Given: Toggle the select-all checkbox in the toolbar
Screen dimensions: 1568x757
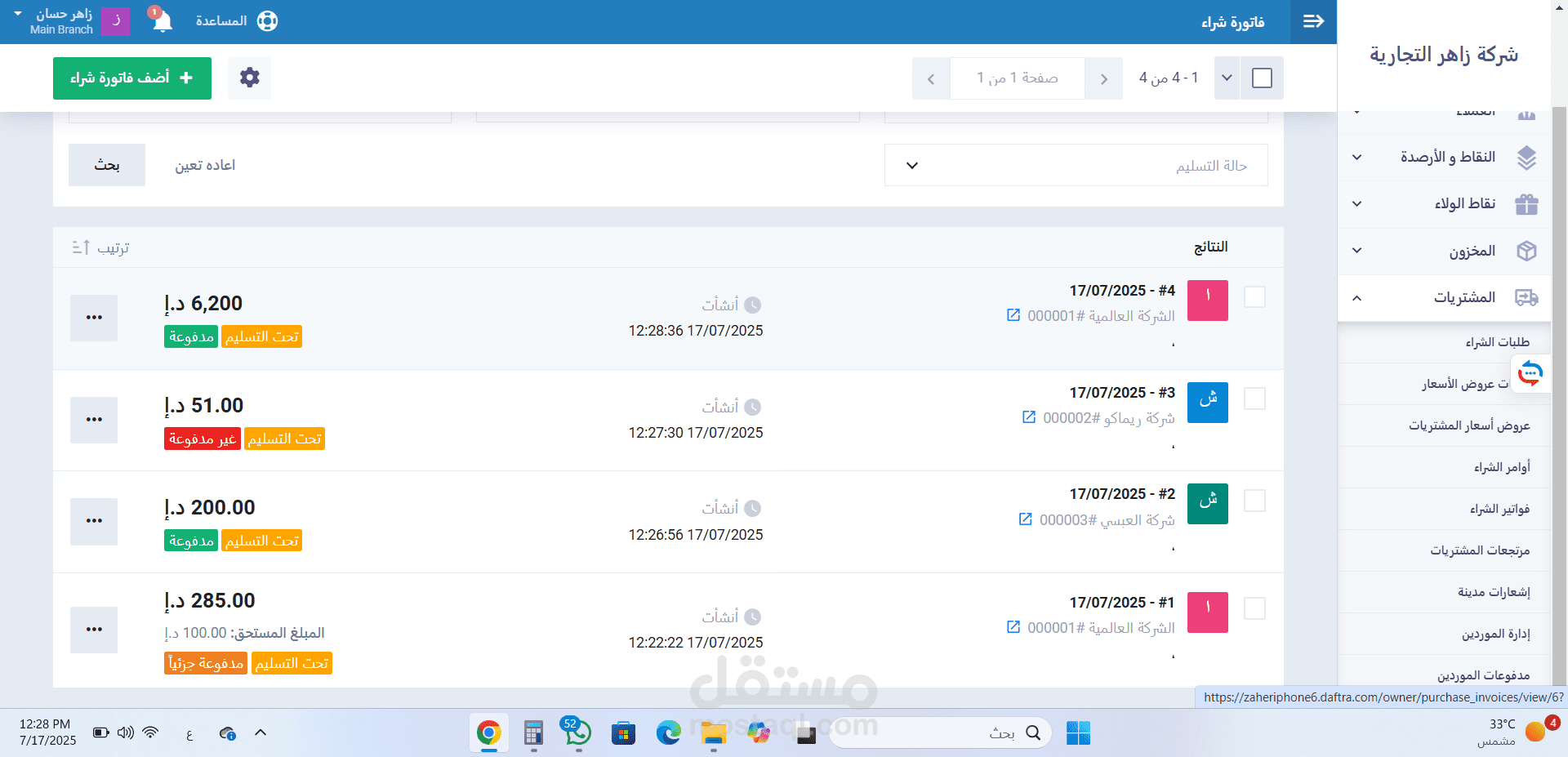Looking at the screenshot, I should (x=1262, y=78).
